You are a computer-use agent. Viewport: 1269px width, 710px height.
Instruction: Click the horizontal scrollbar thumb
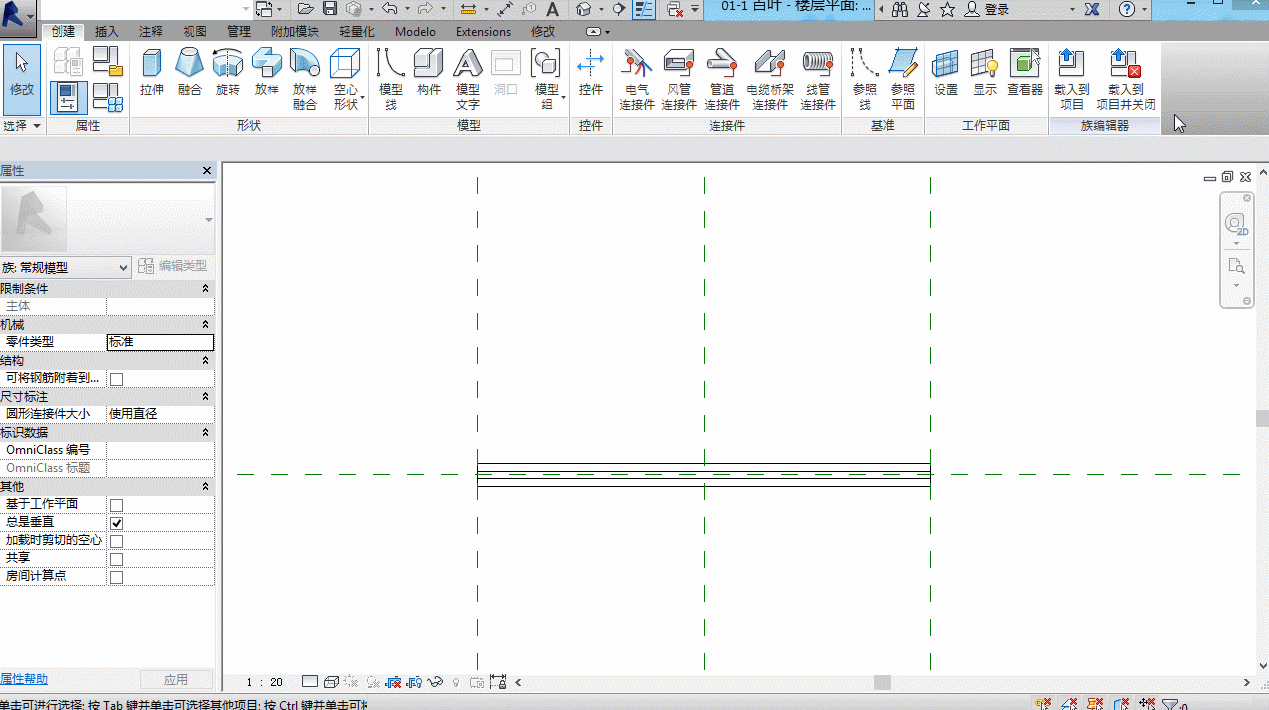[x=882, y=682]
